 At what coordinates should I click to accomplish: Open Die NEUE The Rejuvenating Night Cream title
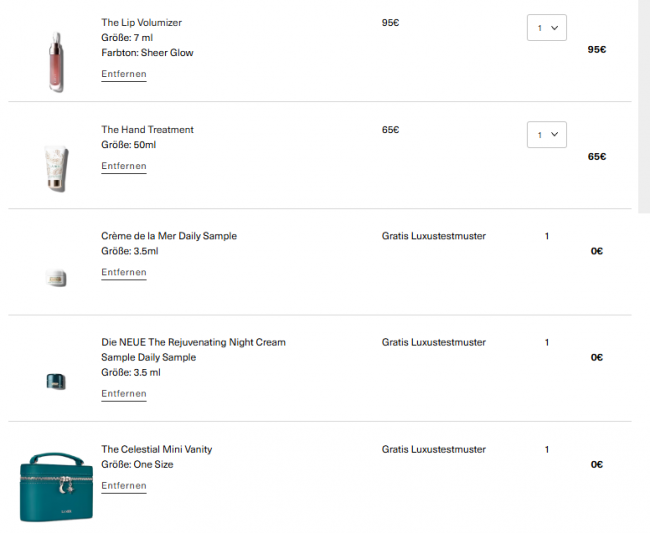tap(193, 342)
